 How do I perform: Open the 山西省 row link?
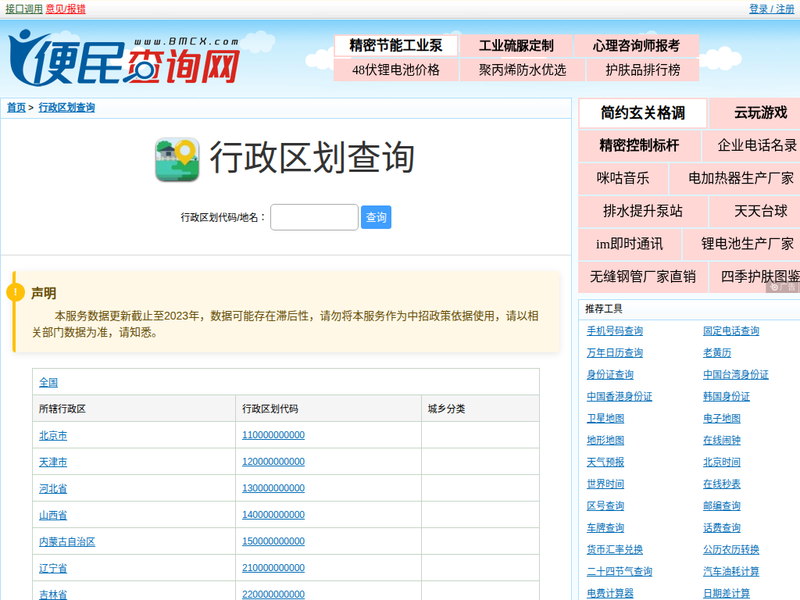[x=53, y=515]
